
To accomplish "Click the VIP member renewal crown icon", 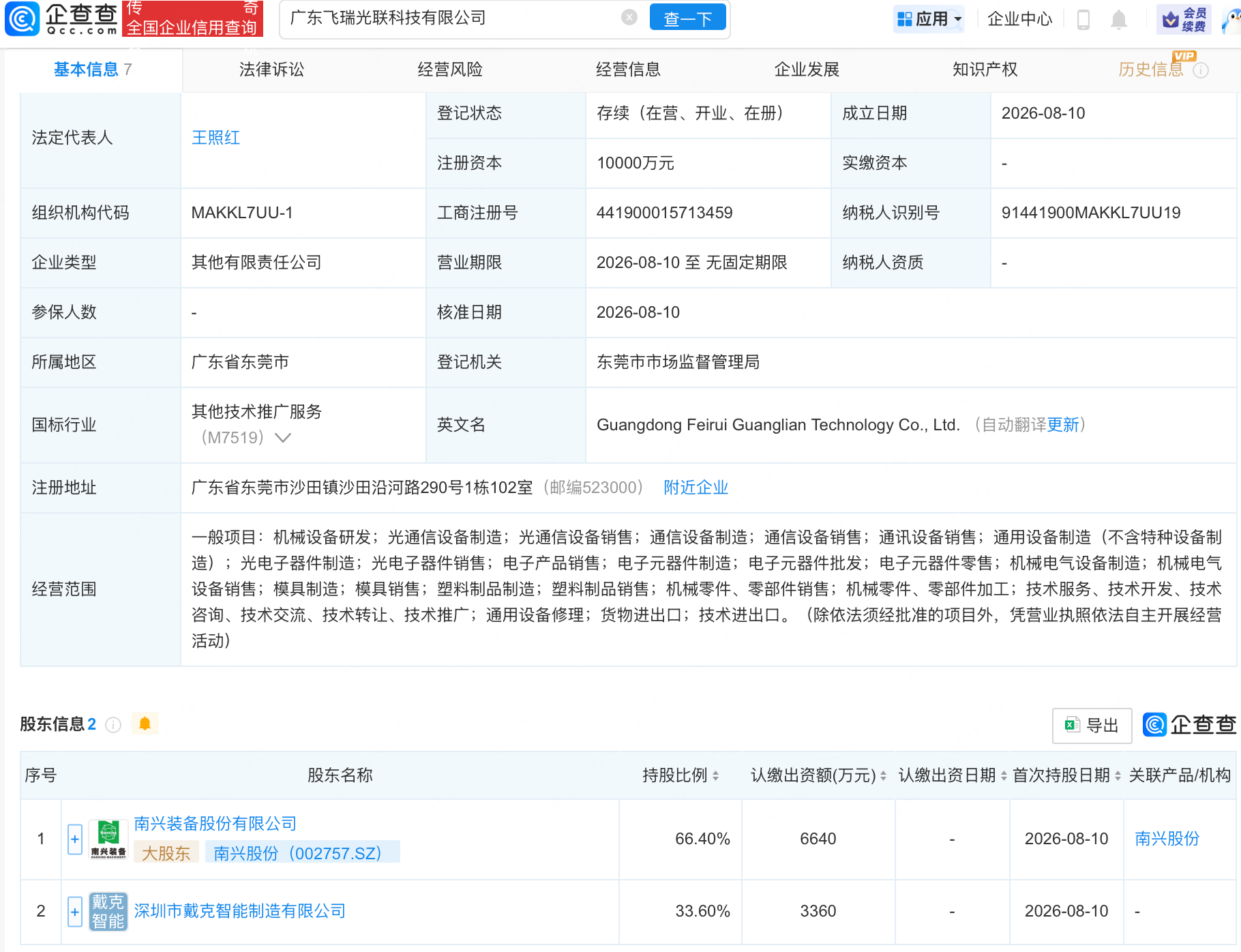I will point(1185,19).
